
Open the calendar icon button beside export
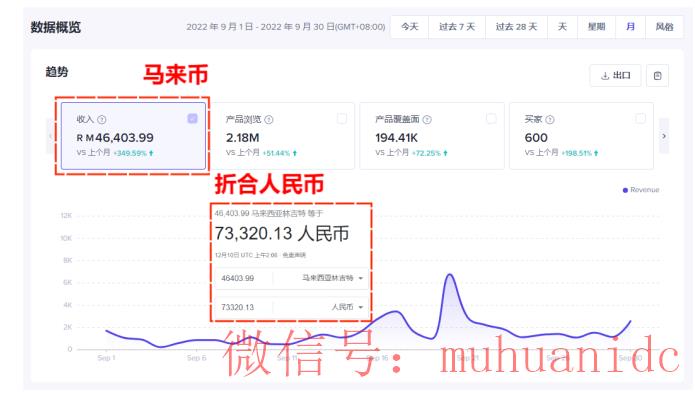657,76
